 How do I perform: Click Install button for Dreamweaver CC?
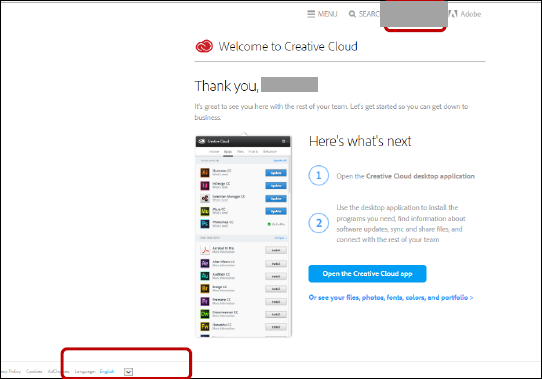point(276,314)
